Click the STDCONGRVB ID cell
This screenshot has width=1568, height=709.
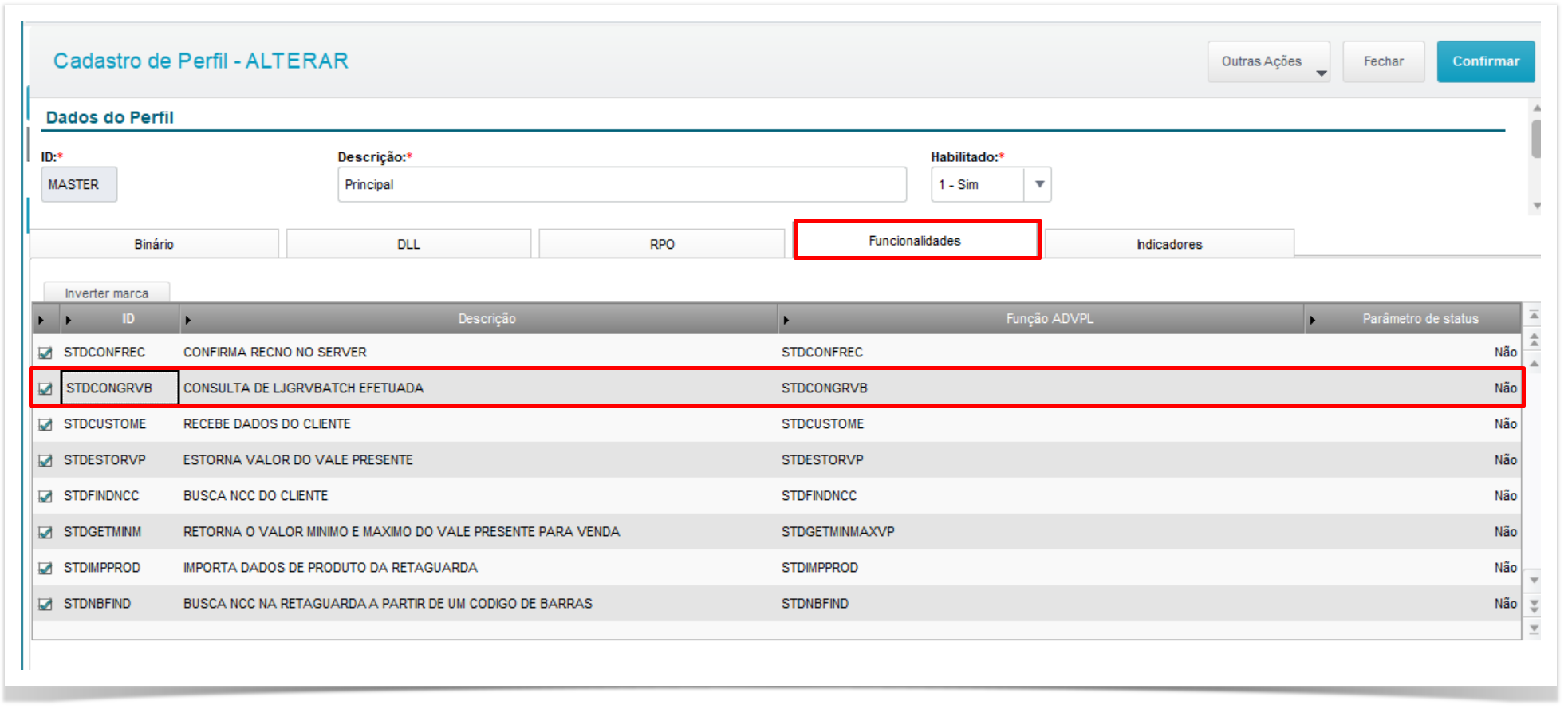point(120,388)
